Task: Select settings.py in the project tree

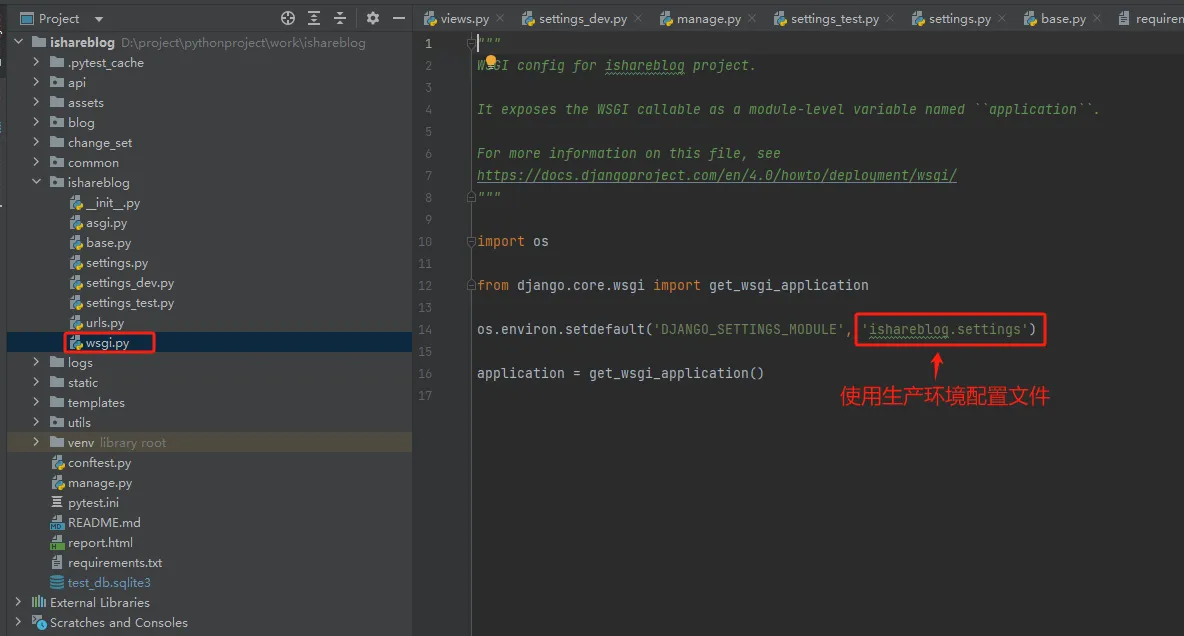Action: coord(116,263)
